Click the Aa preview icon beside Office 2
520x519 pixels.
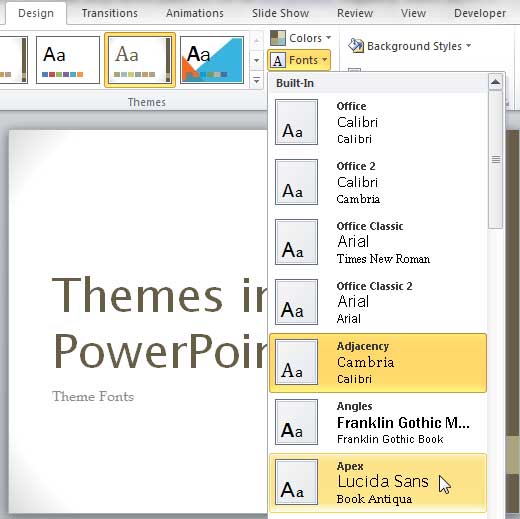click(296, 182)
